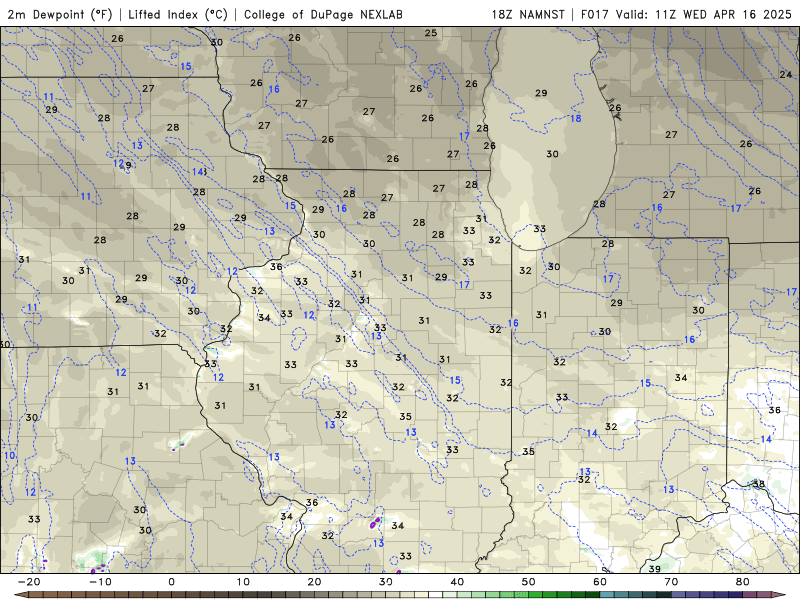Click the -10 label on the color scale
The image size is (800, 600).
pos(100,582)
